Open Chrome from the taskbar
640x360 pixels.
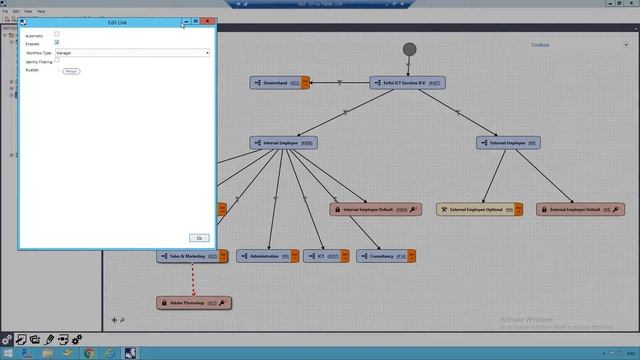pos(89,353)
